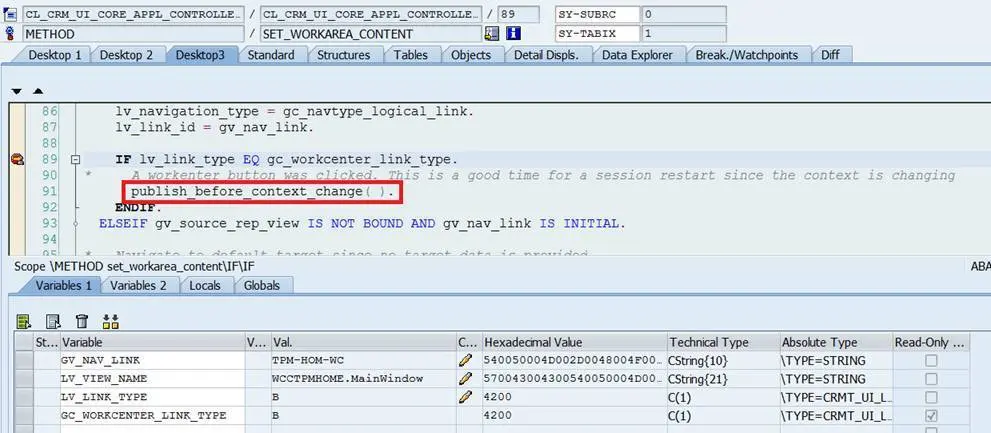The height and width of the screenshot is (433, 991).
Task: Click the yellow boxes insert icon in the variables toolbar
Action: (x=111, y=321)
